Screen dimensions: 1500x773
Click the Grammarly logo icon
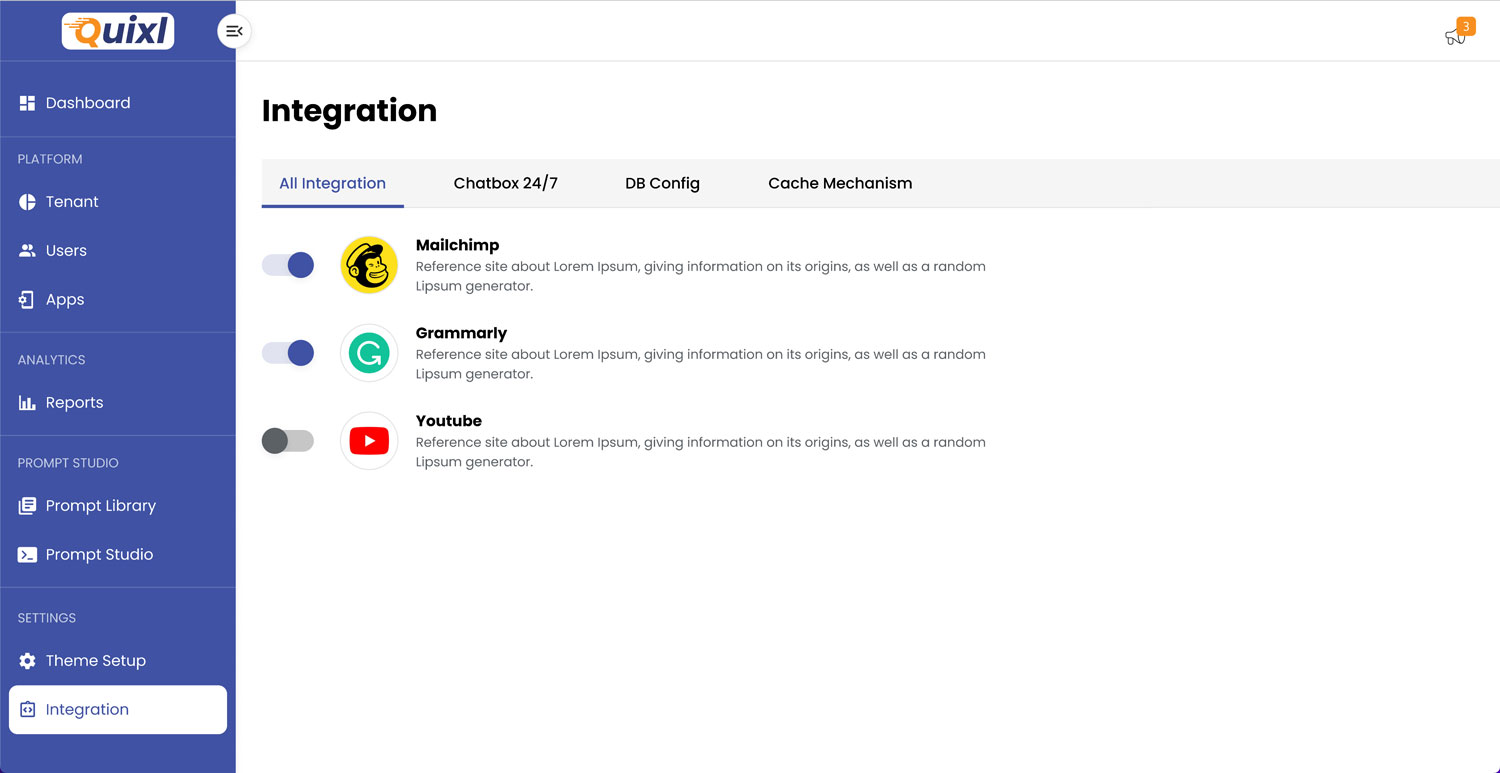369,353
